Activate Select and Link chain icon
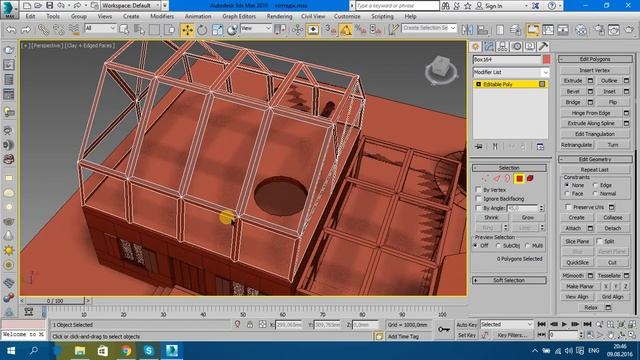Viewport: 640px width, 360px height. pyautogui.click(x=43, y=29)
